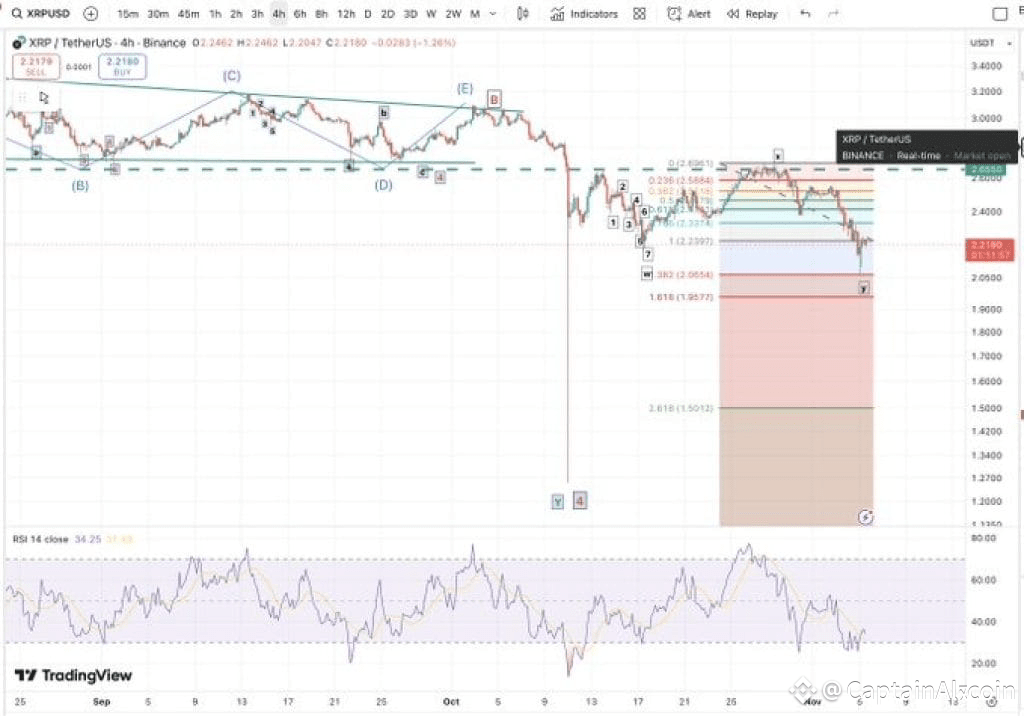Add symbol with the plus circle icon

point(91,14)
